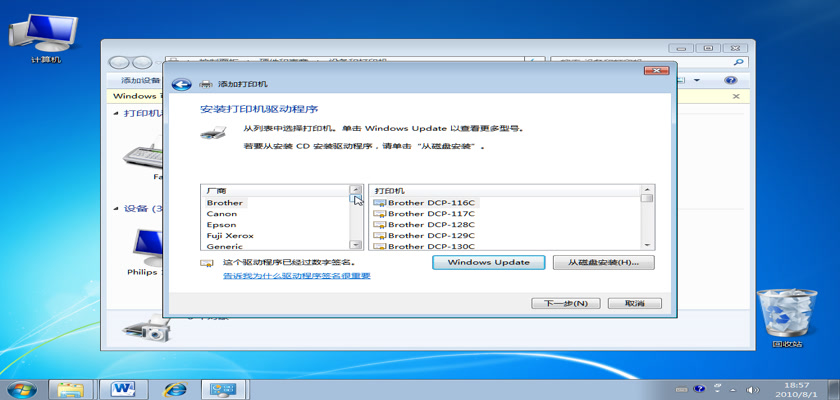
Task: Open the Recycle Bin on desktop
Action: point(787,318)
